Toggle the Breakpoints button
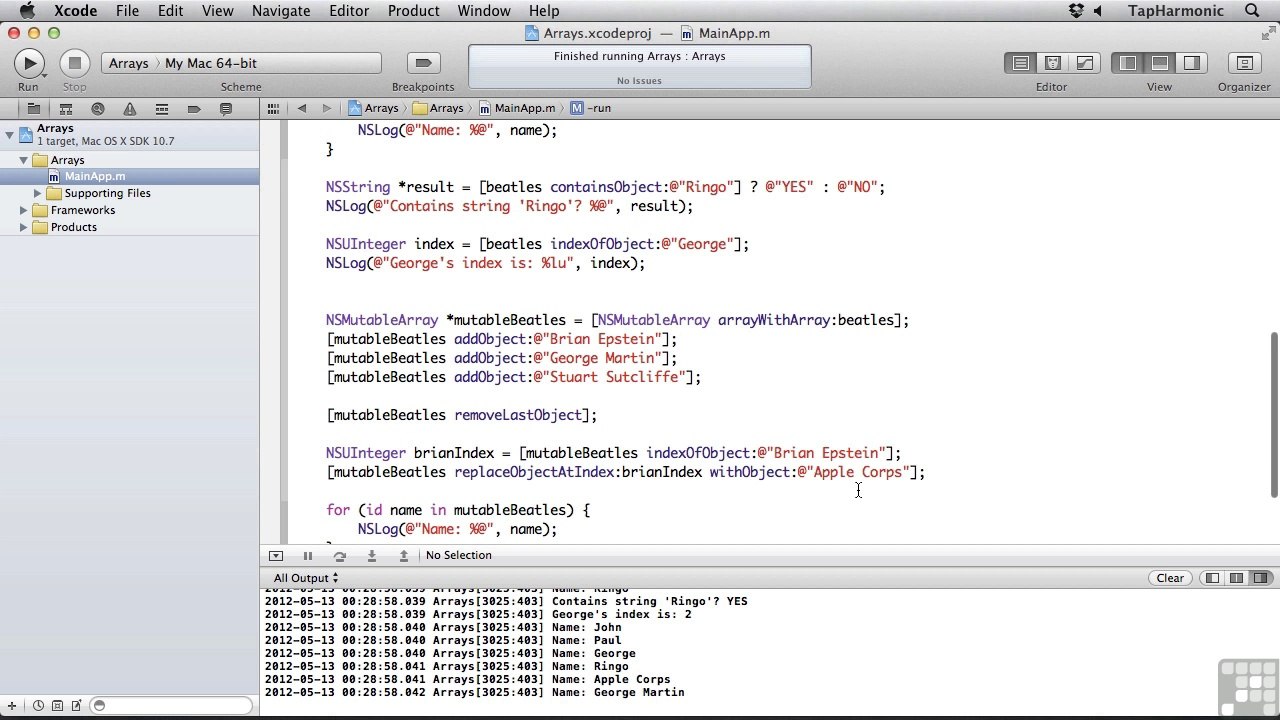Viewport: 1280px width, 720px height. tap(423, 63)
